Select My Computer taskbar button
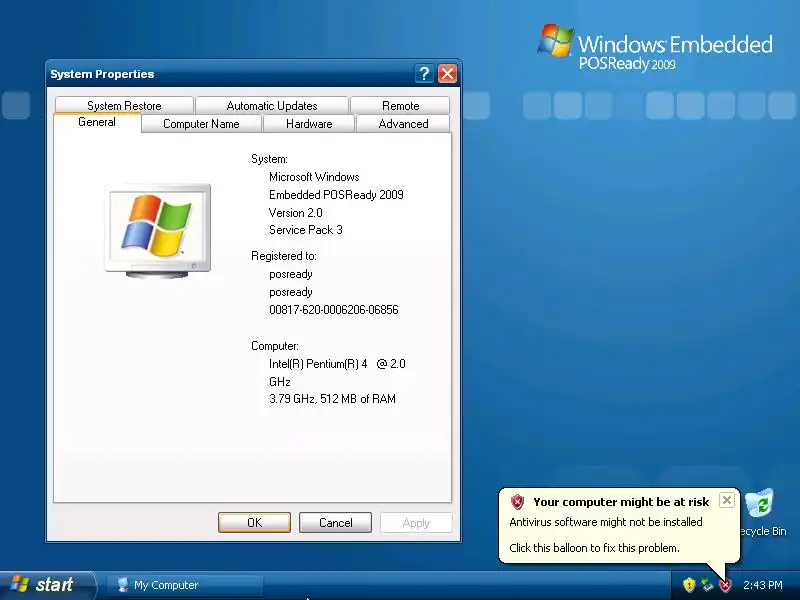Screen dimensions: 800x600 tap(185, 585)
